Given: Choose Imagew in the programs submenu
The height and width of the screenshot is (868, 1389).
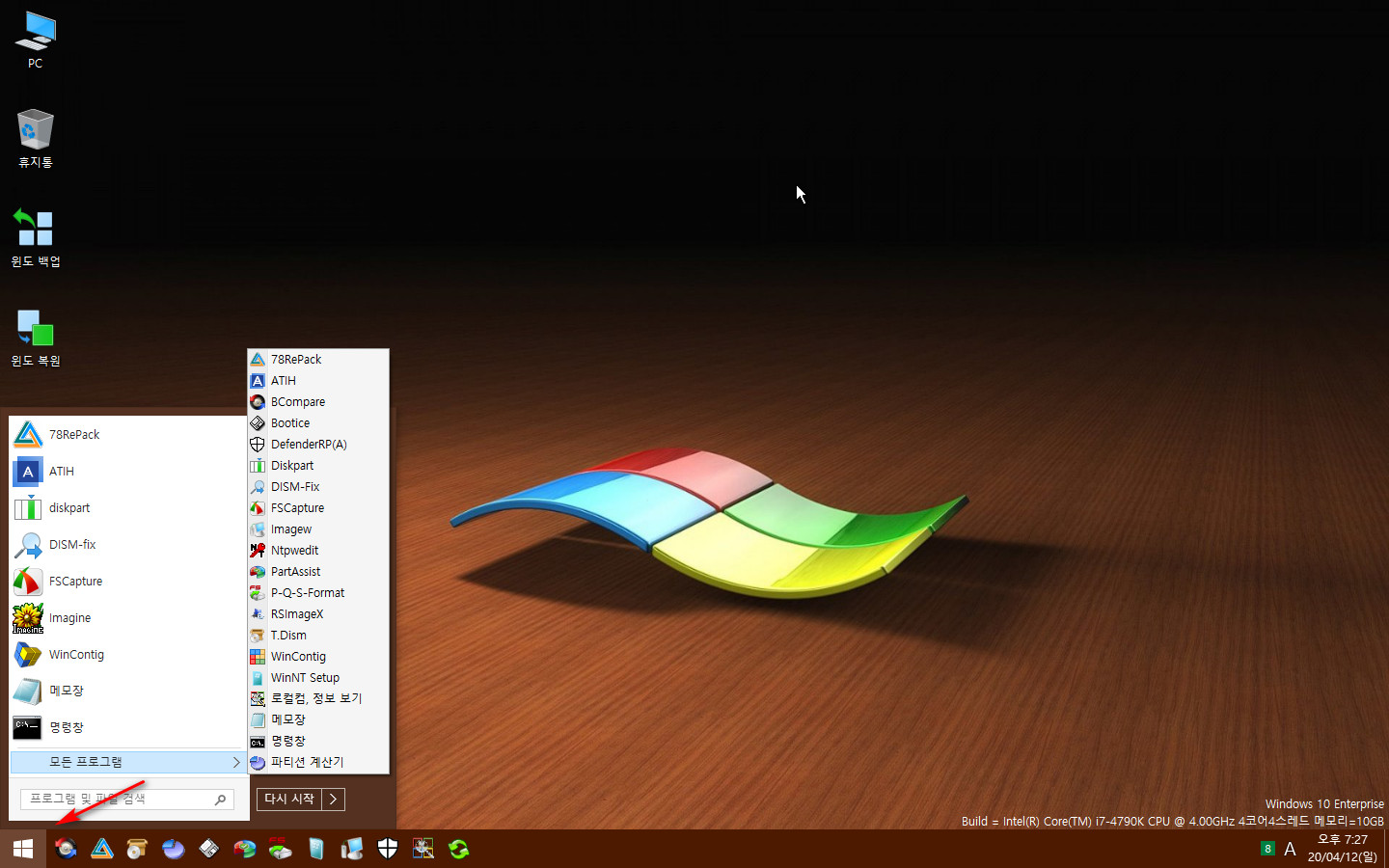Looking at the screenshot, I should (x=318, y=529).
